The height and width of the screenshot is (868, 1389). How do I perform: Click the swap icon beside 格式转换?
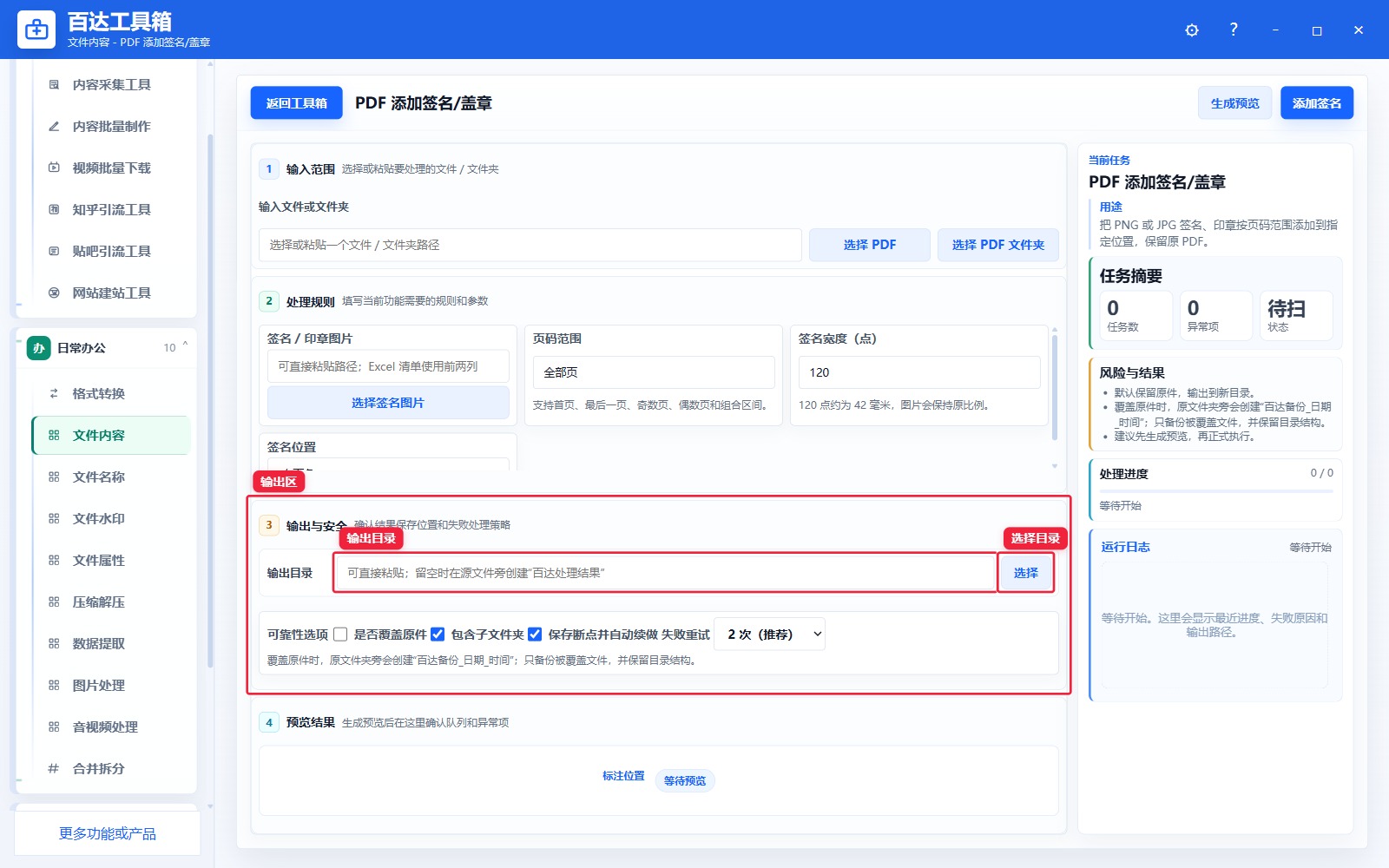54,393
